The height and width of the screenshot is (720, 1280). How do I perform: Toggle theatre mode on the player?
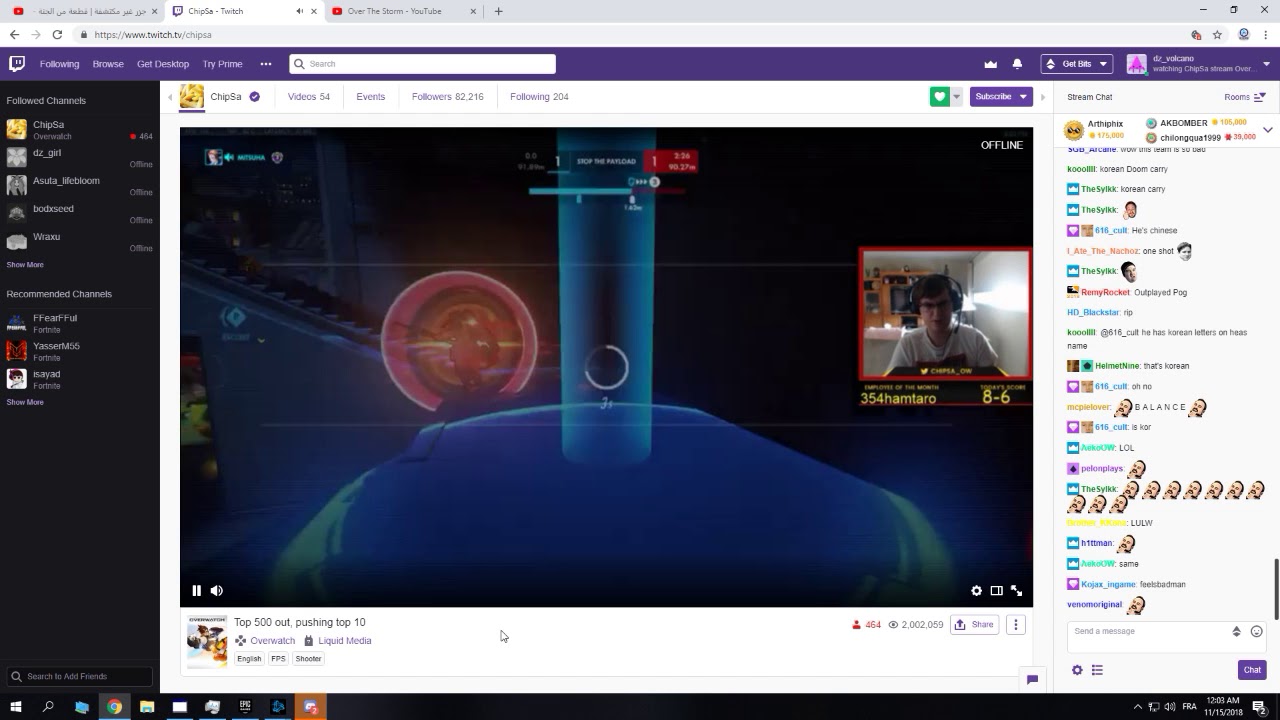[996, 591]
